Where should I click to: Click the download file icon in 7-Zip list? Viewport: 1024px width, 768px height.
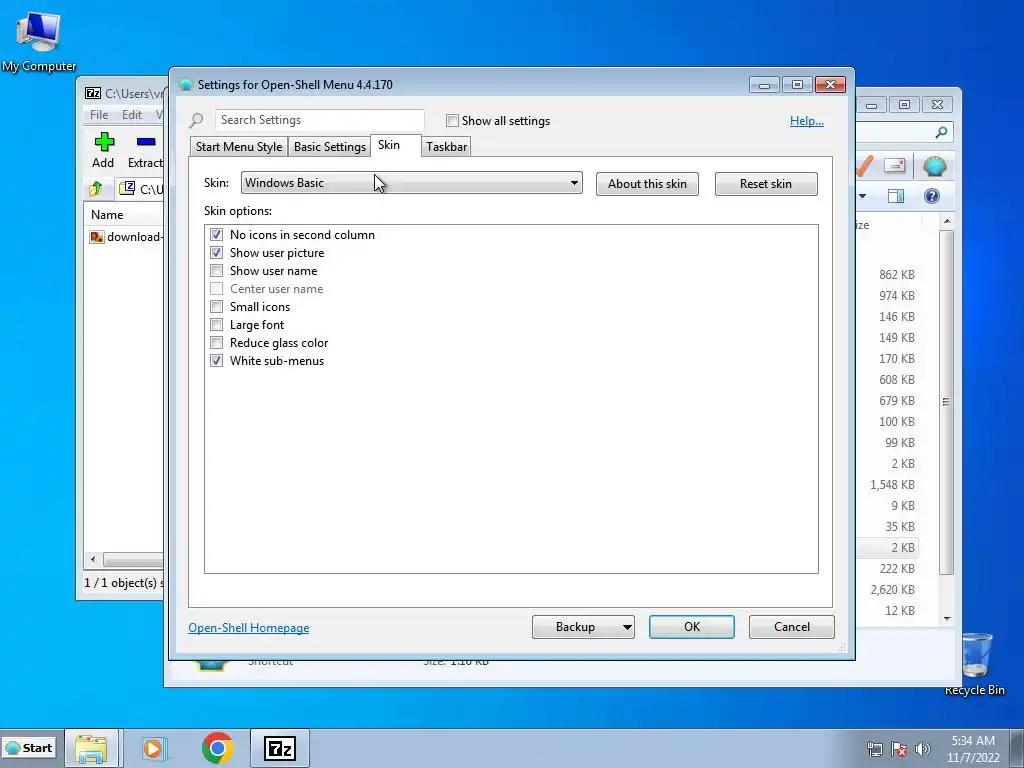[x=97, y=236]
